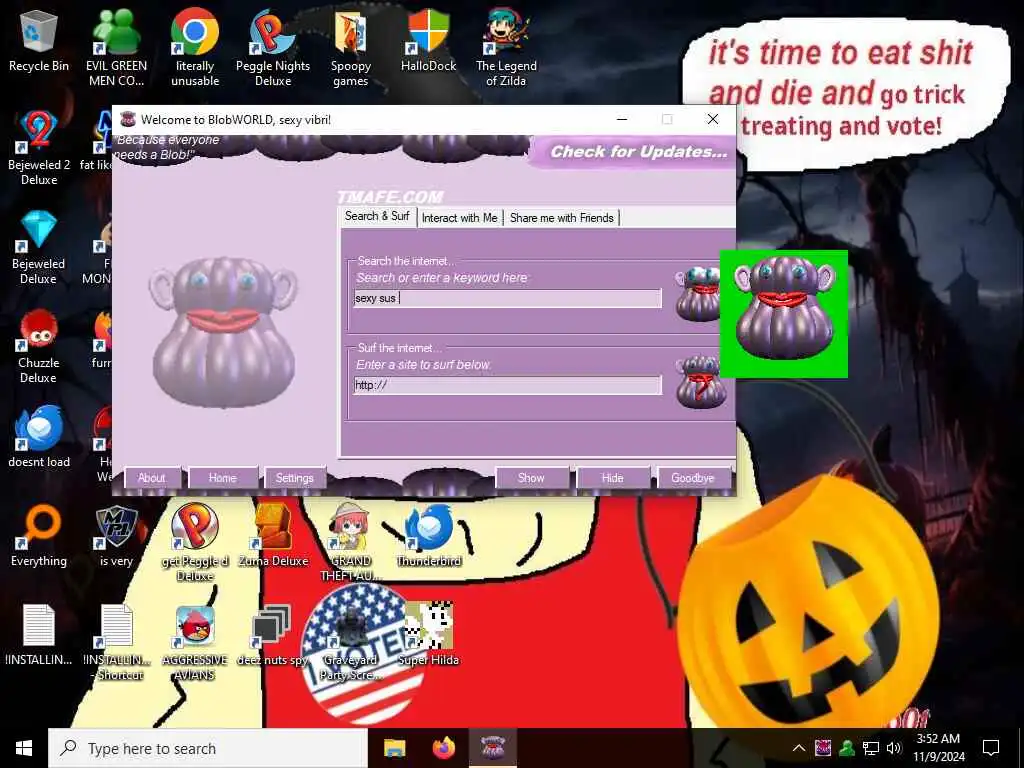The width and height of the screenshot is (1024, 768).
Task: Click the purple blob system tray icon
Action: 824,748
